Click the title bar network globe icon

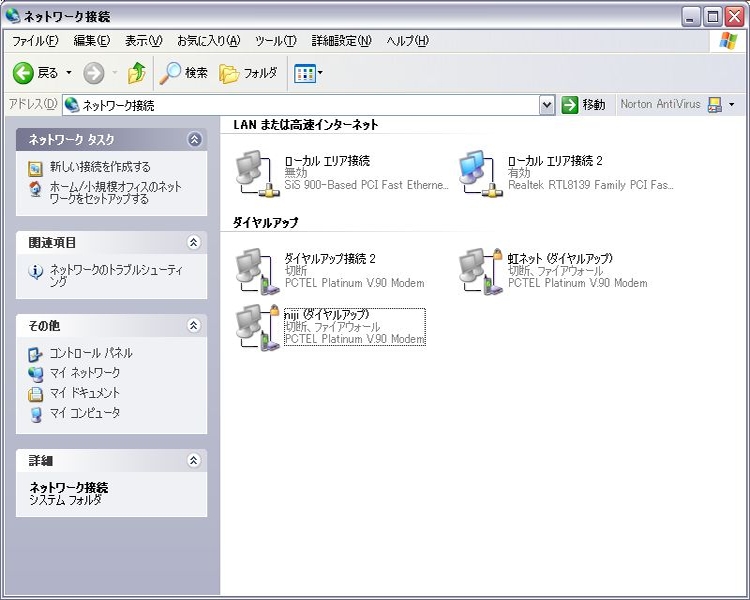(13, 16)
